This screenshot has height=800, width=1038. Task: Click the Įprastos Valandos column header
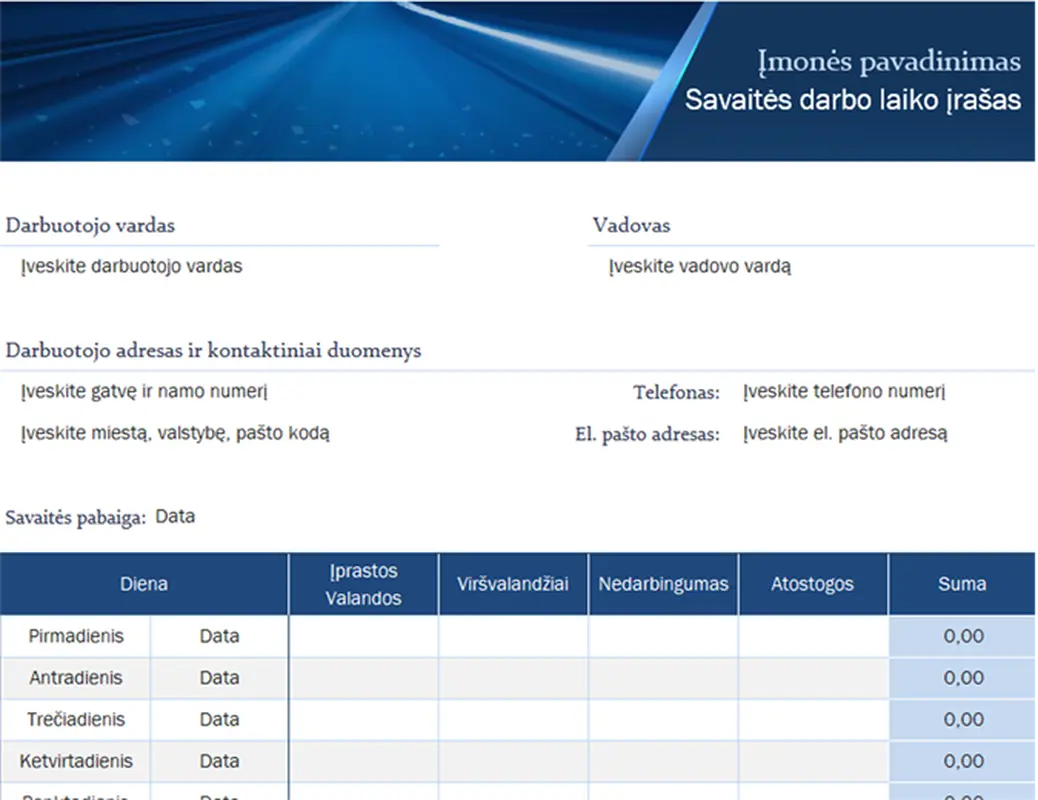363,585
